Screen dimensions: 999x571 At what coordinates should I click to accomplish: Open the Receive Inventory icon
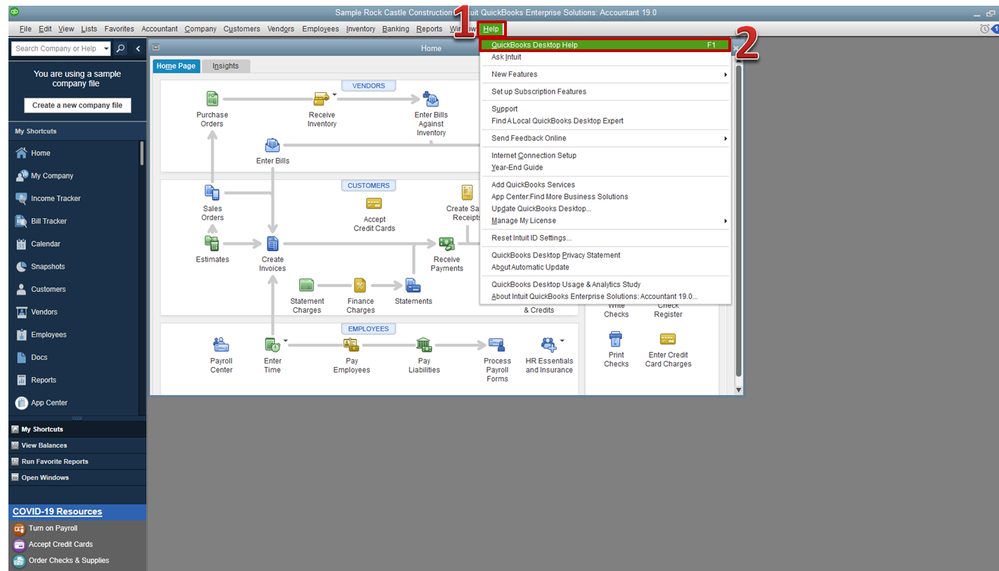(320, 99)
